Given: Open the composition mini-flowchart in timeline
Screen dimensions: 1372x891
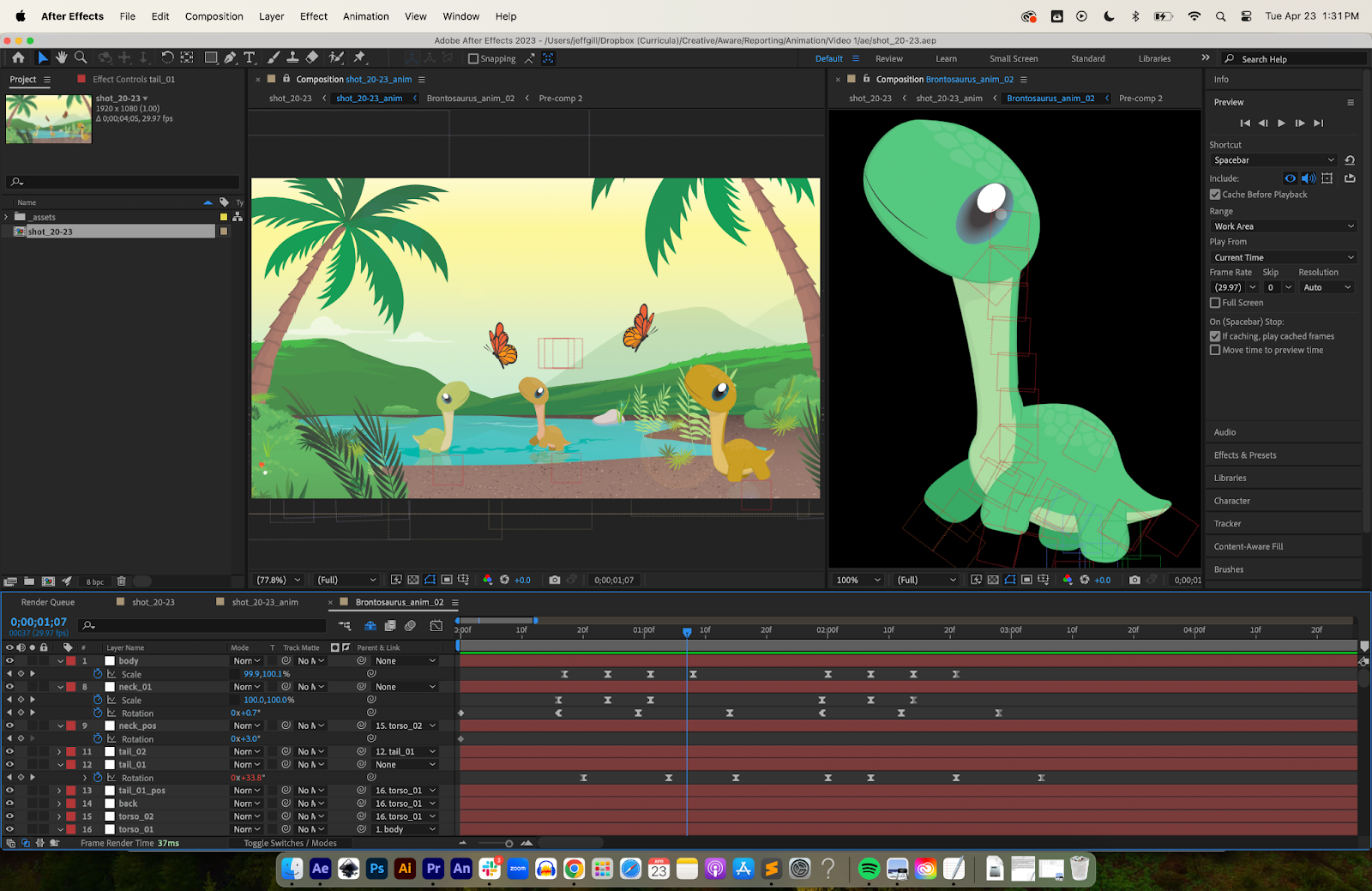Looking at the screenshot, I should pos(345,626).
